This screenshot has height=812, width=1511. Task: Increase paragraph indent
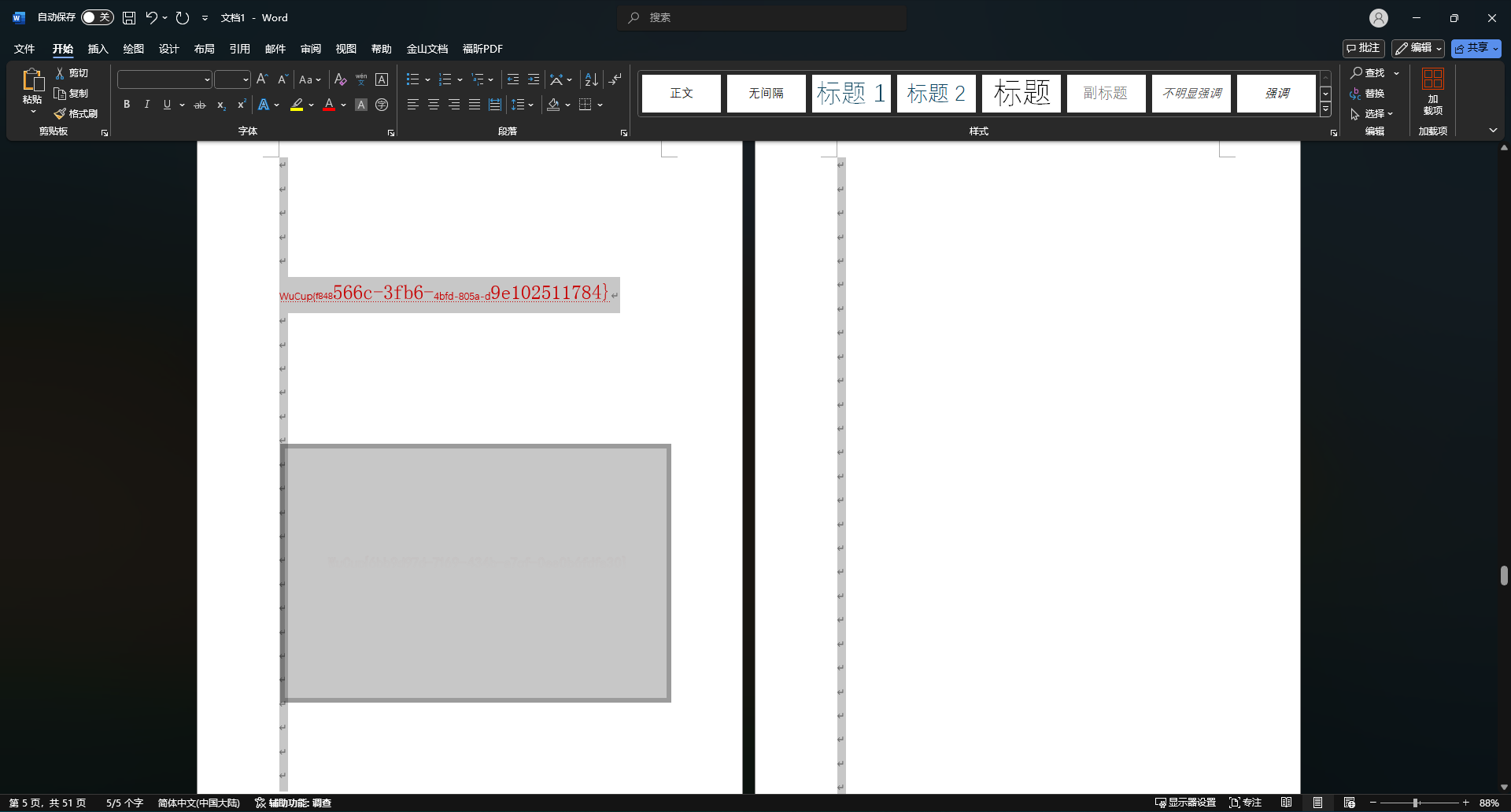(534, 79)
